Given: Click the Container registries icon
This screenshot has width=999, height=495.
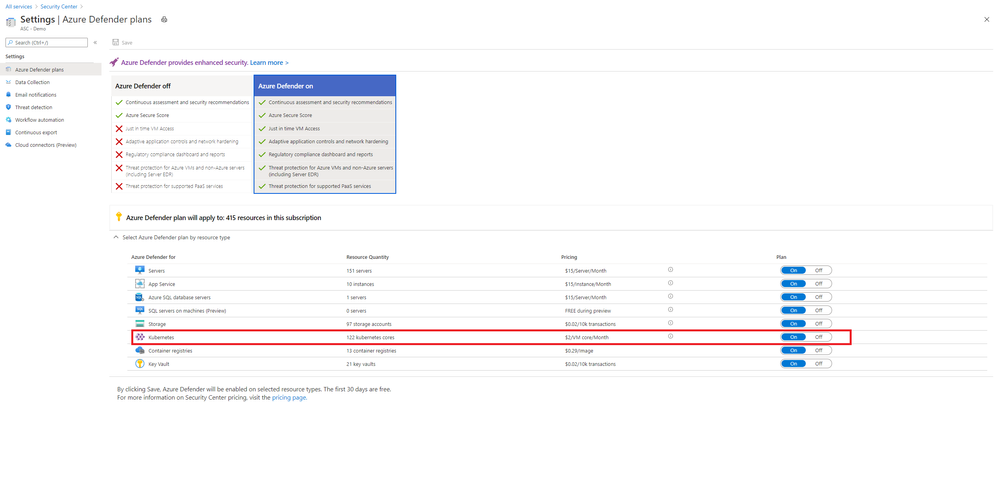Looking at the screenshot, I should 140,350.
